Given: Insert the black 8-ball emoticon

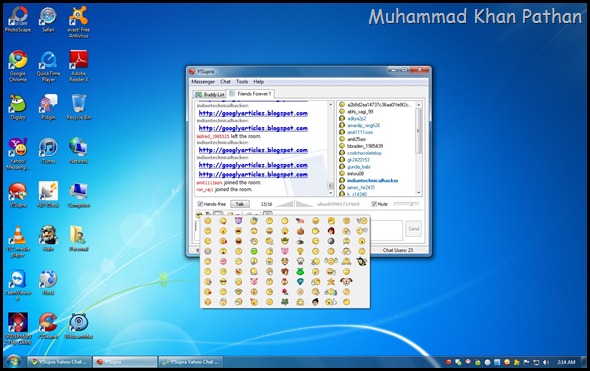Looking at the screenshot, I should [x=331, y=241].
